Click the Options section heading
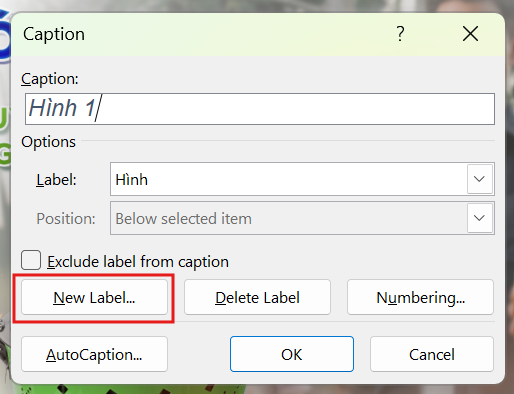The height and width of the screenshot is (394, 514). click(49, 142)
